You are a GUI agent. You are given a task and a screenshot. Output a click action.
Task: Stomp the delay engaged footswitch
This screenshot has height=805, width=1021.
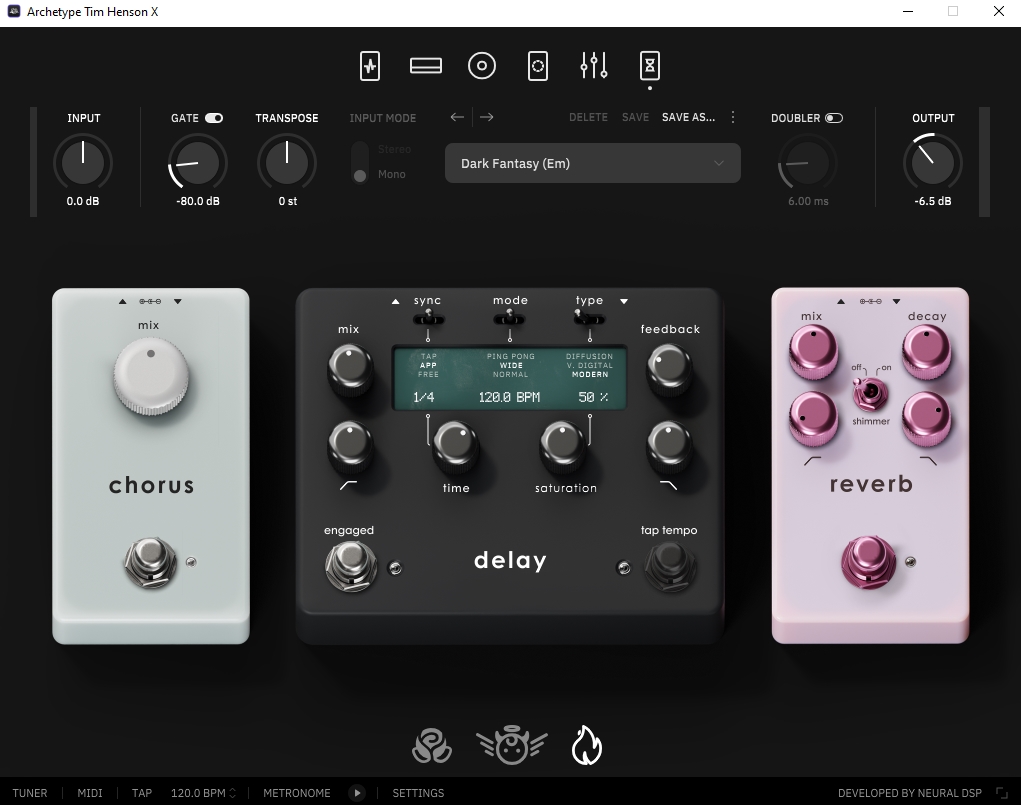coord(351,566)
